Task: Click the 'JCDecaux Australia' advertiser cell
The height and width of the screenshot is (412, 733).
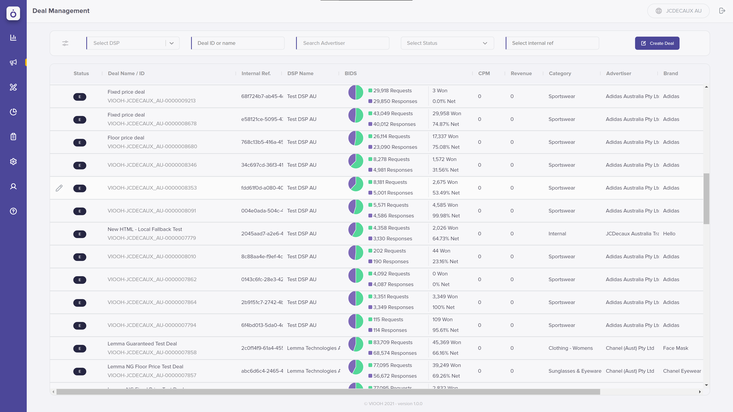Action: coord(632,234)
